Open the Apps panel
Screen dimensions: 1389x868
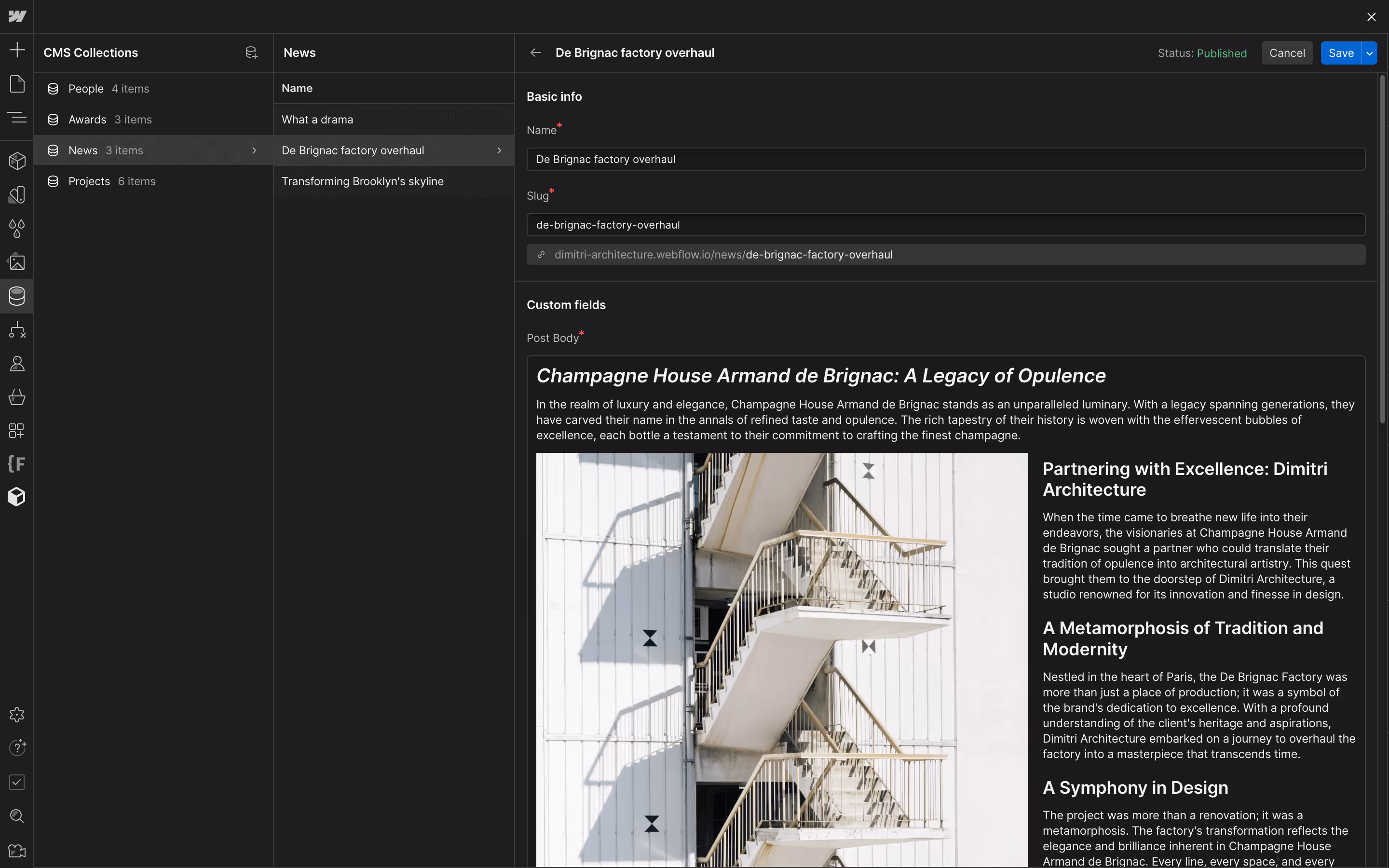point(17,429)
